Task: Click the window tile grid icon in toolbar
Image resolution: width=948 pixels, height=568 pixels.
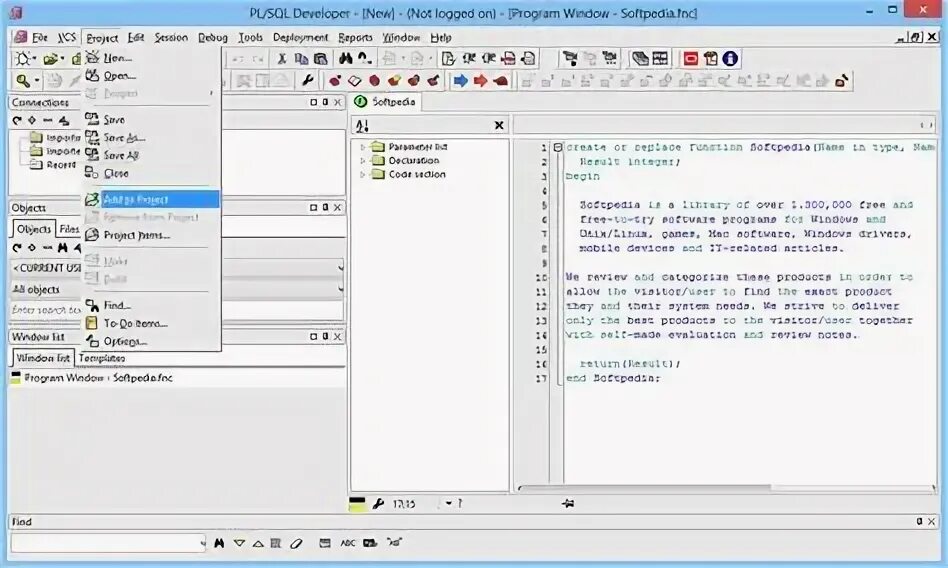Action: pos(660,59)
